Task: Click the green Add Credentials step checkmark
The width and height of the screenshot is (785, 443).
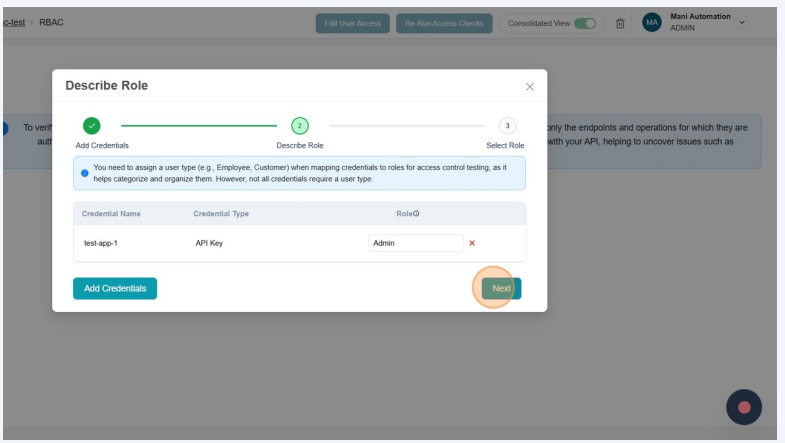Action: click(x=91, y=125)
